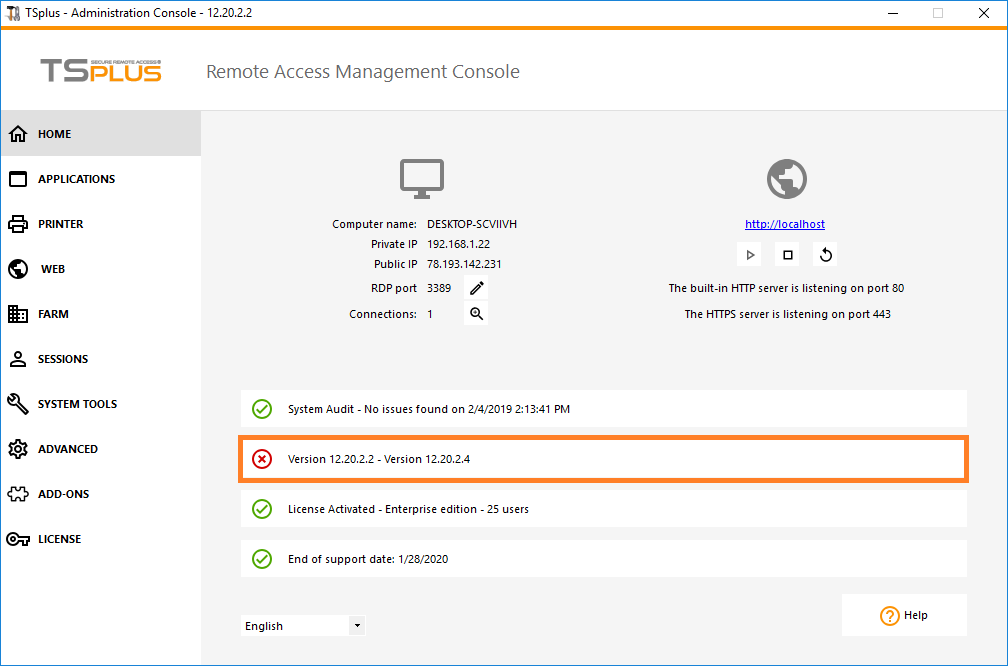Click the large web globe icon above localhost
This screenshot has height=666, width=1008.
coord(787,179)
